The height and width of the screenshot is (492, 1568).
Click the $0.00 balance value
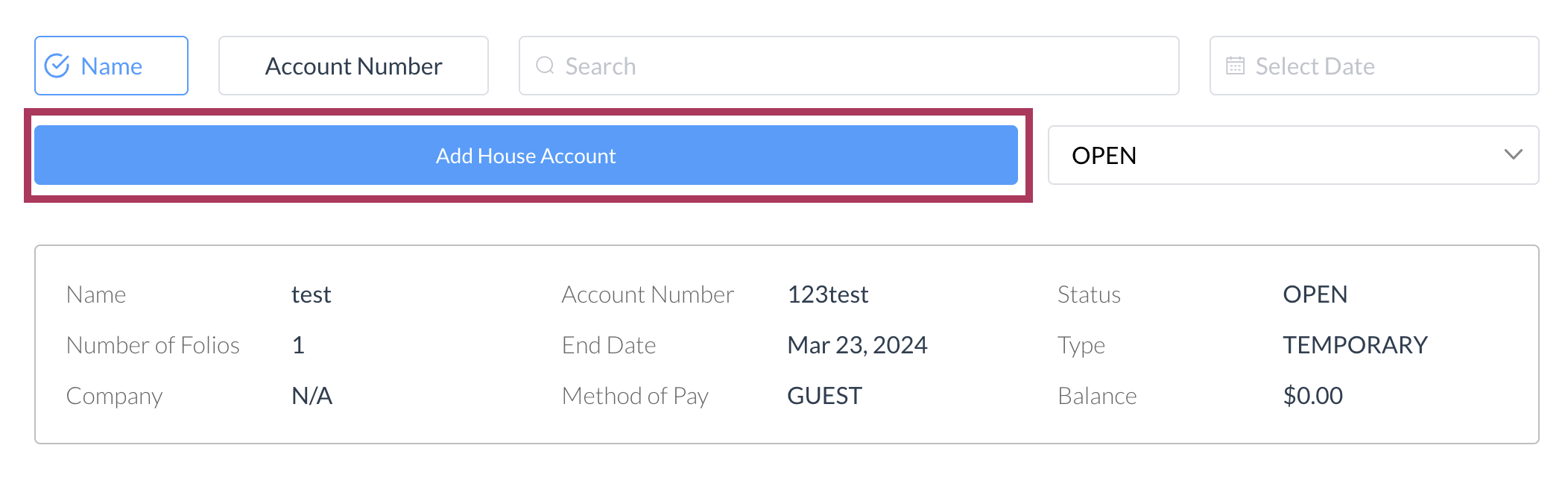point(1312,396)
